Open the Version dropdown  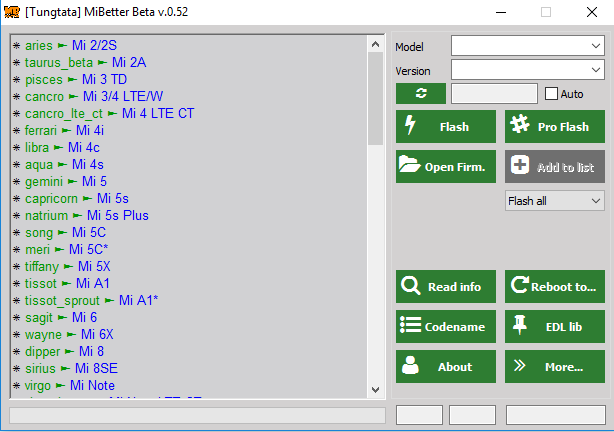pyautogui.click(x=527, y=70)
